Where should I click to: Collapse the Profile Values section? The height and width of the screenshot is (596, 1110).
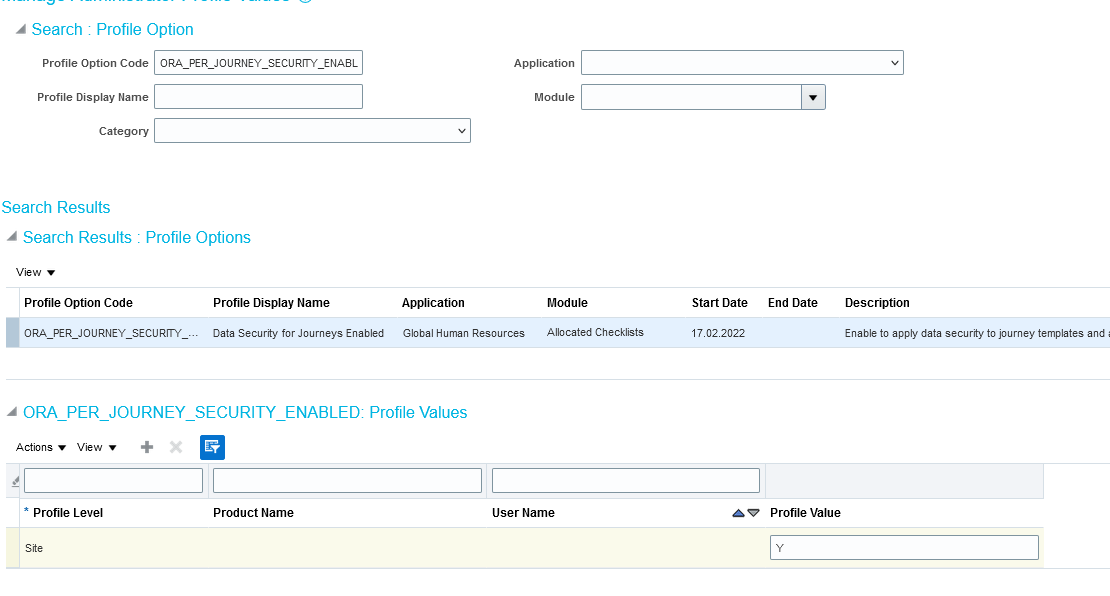(12, 413)
